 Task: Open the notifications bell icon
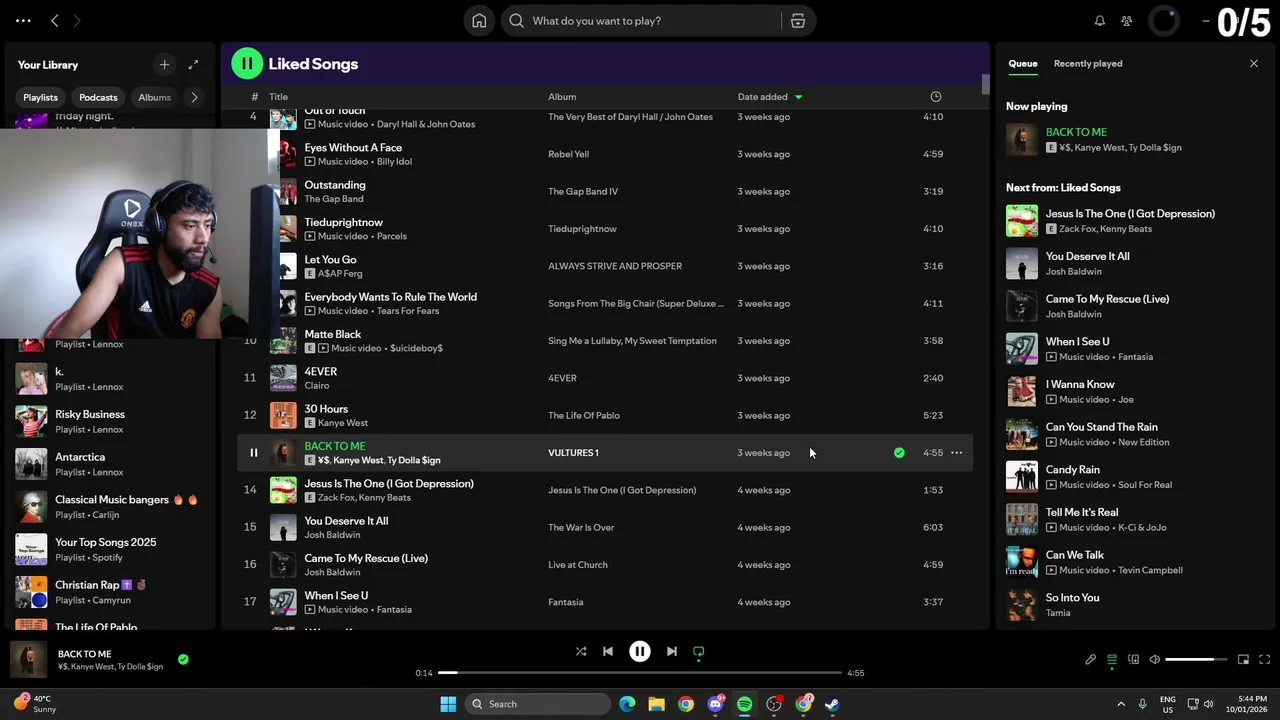coord(1100,21)
